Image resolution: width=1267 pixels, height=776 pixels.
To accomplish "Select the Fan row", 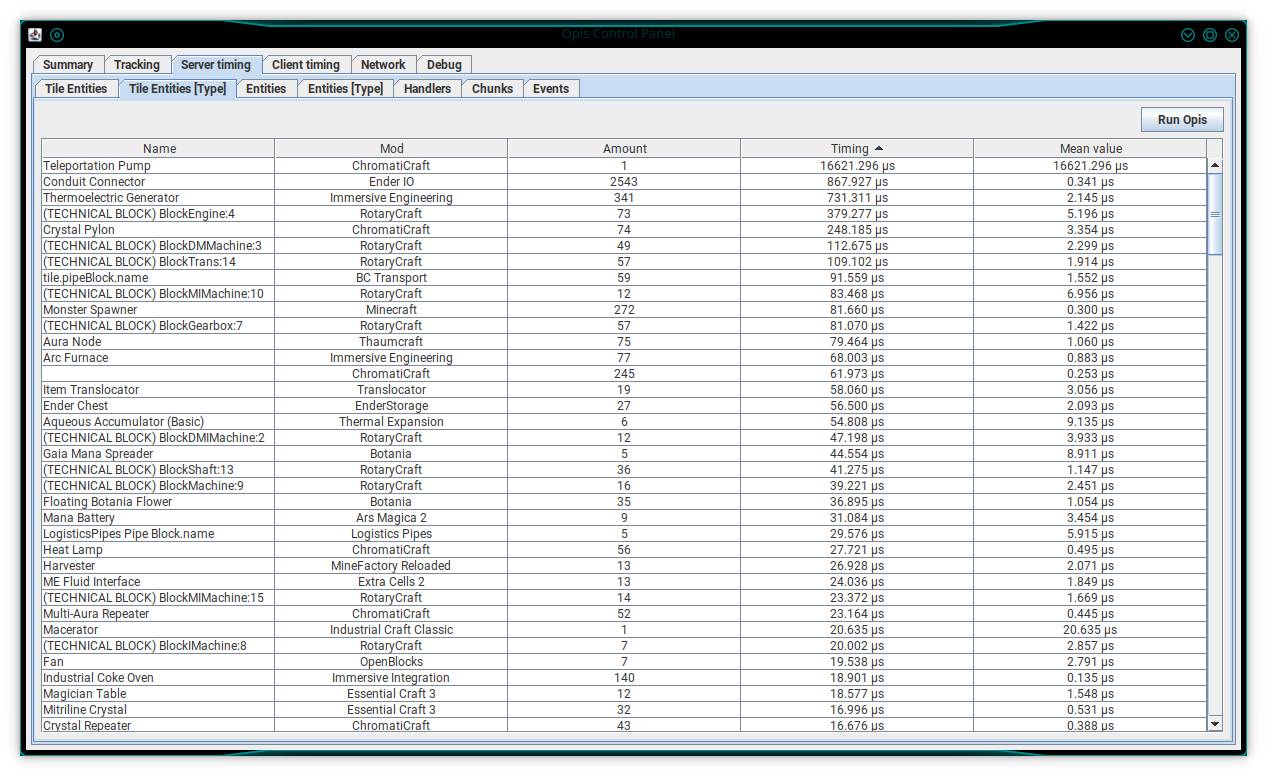I will (x=624, y=662).
